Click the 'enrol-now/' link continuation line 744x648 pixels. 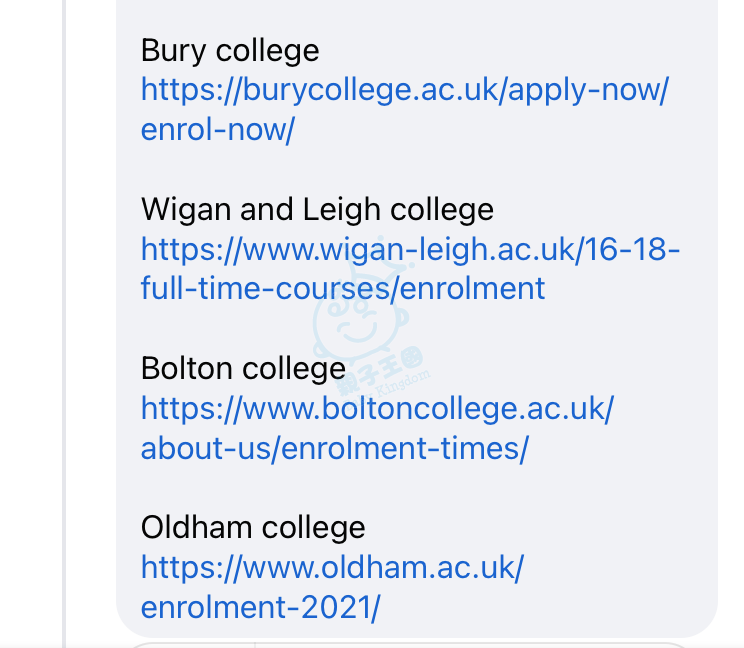coord(218,130)
